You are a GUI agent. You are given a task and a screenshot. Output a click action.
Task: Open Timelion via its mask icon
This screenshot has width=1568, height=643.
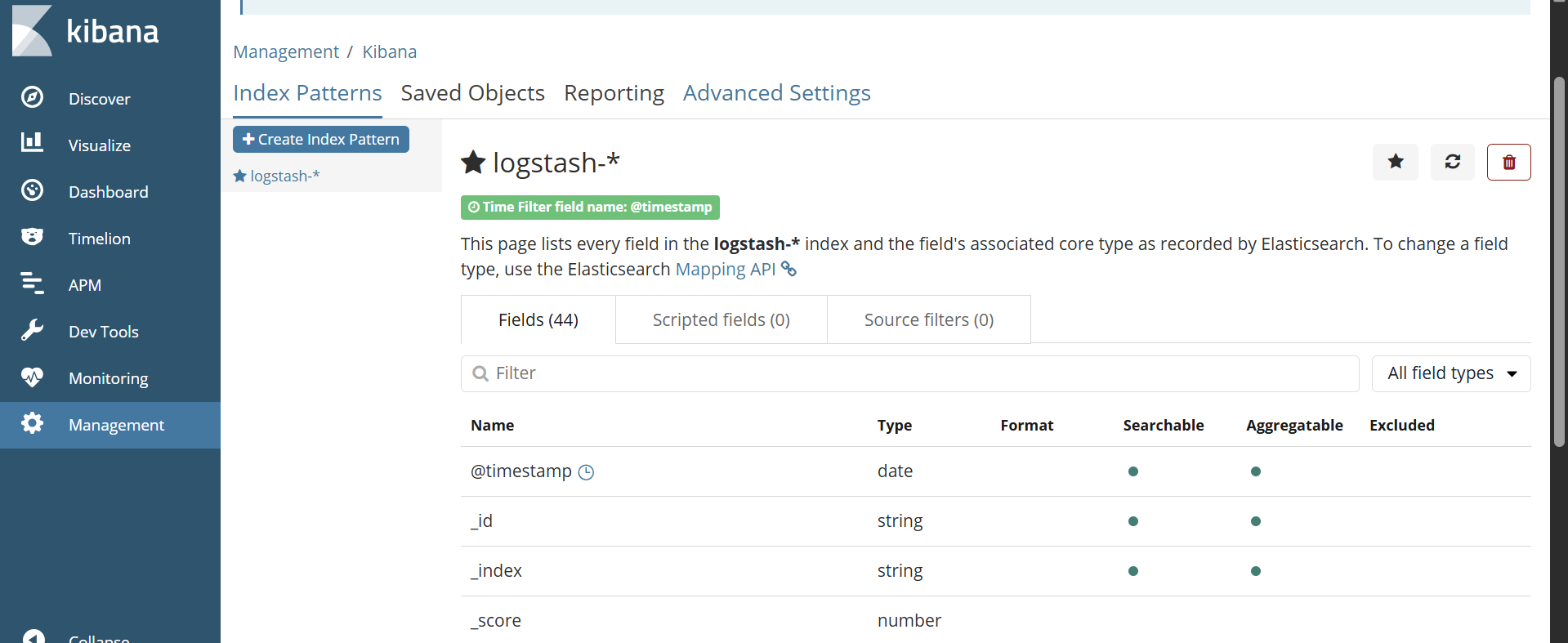click(32, 238)
